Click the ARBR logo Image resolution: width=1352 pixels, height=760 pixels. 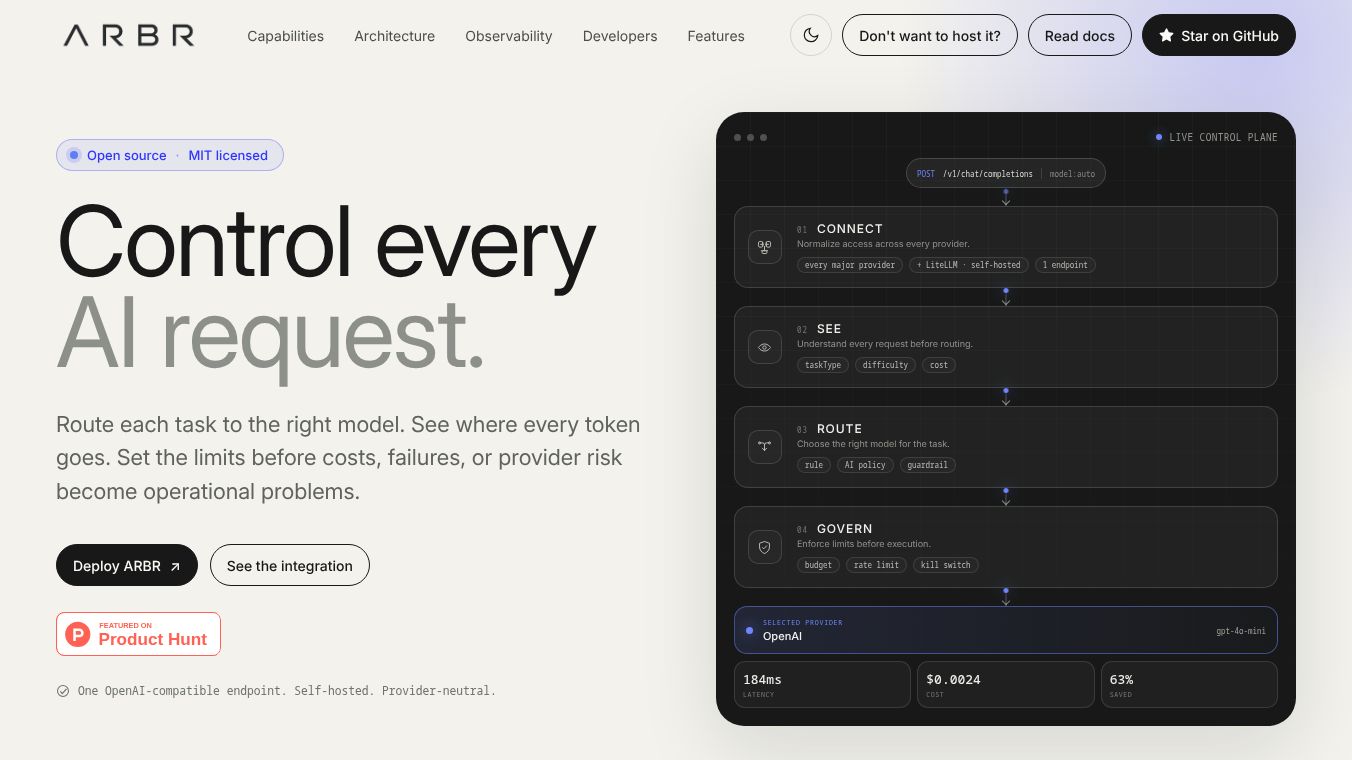click(x=129, y=36)
